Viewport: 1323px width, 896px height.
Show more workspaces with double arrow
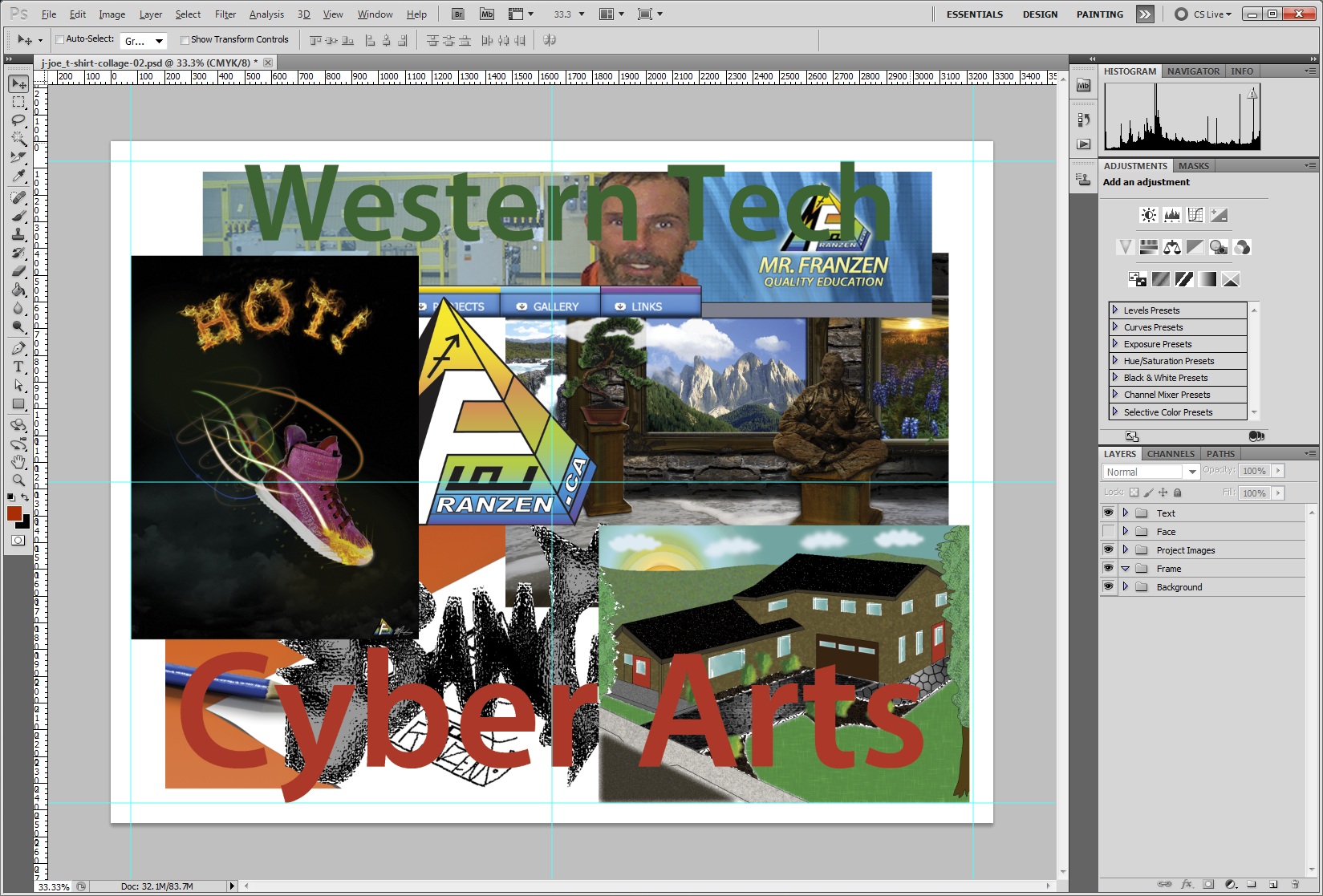pos(1145,14)
